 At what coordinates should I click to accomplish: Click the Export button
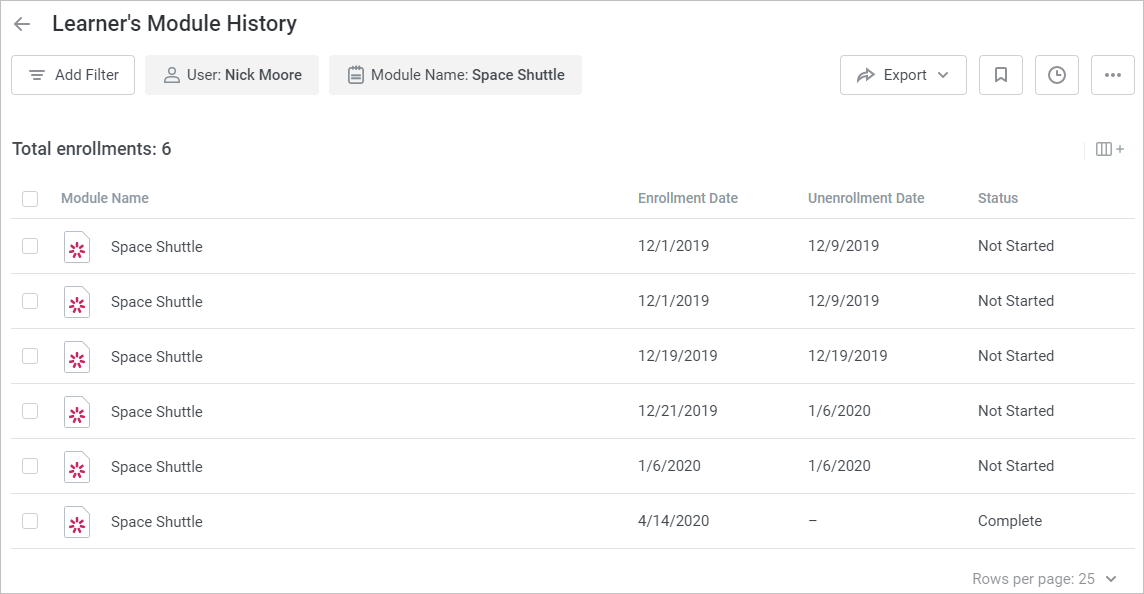(x=900, y=74)
